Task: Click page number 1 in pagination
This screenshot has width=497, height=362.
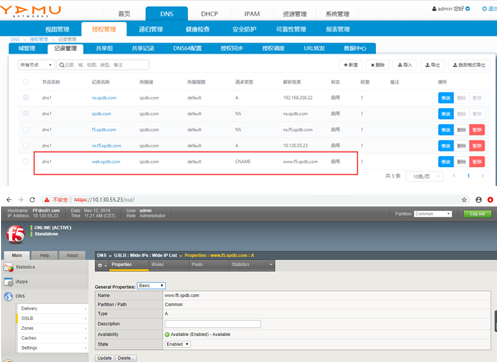Action: (468, 176)
